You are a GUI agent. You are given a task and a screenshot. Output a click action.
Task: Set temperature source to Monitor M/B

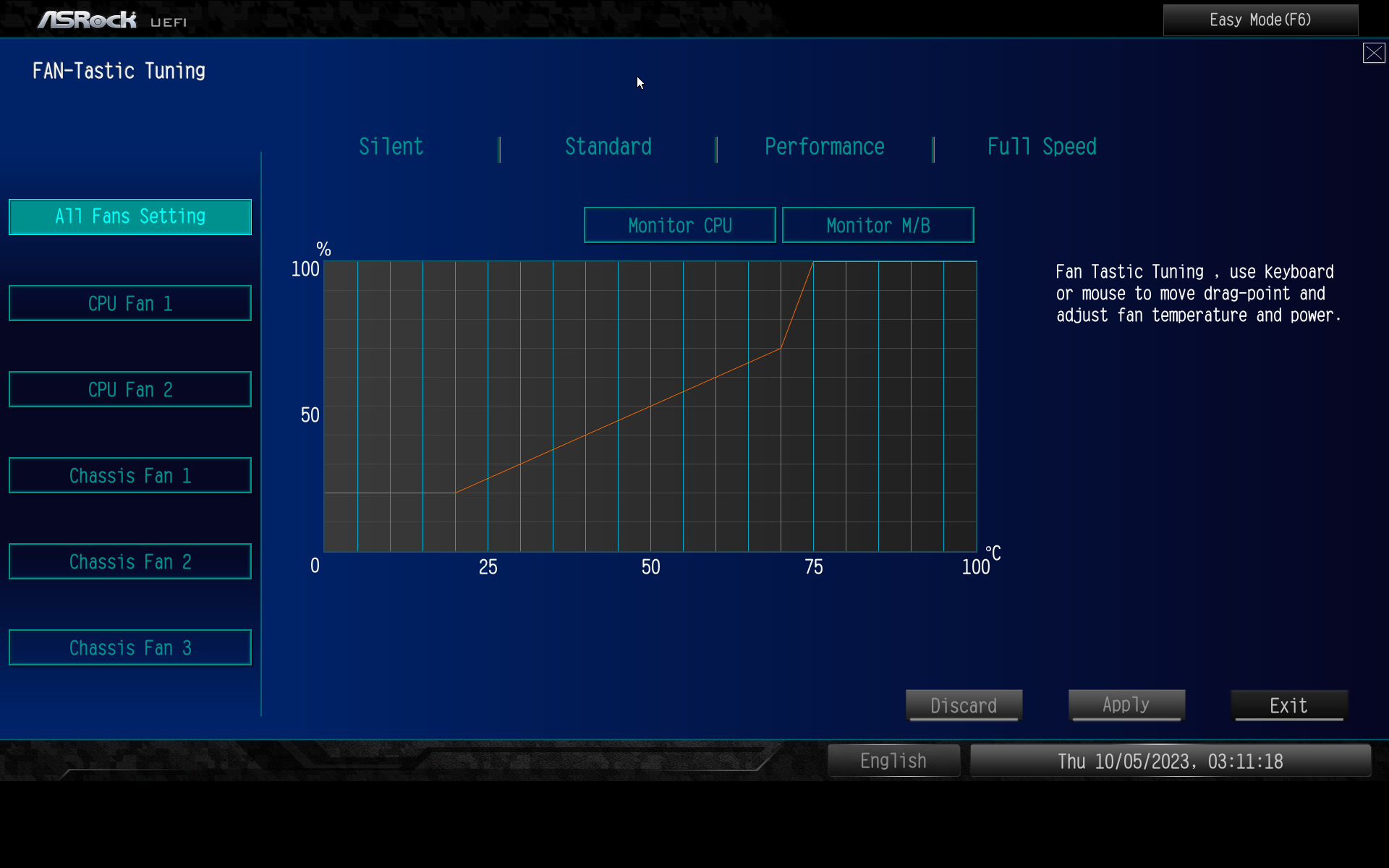878,225
